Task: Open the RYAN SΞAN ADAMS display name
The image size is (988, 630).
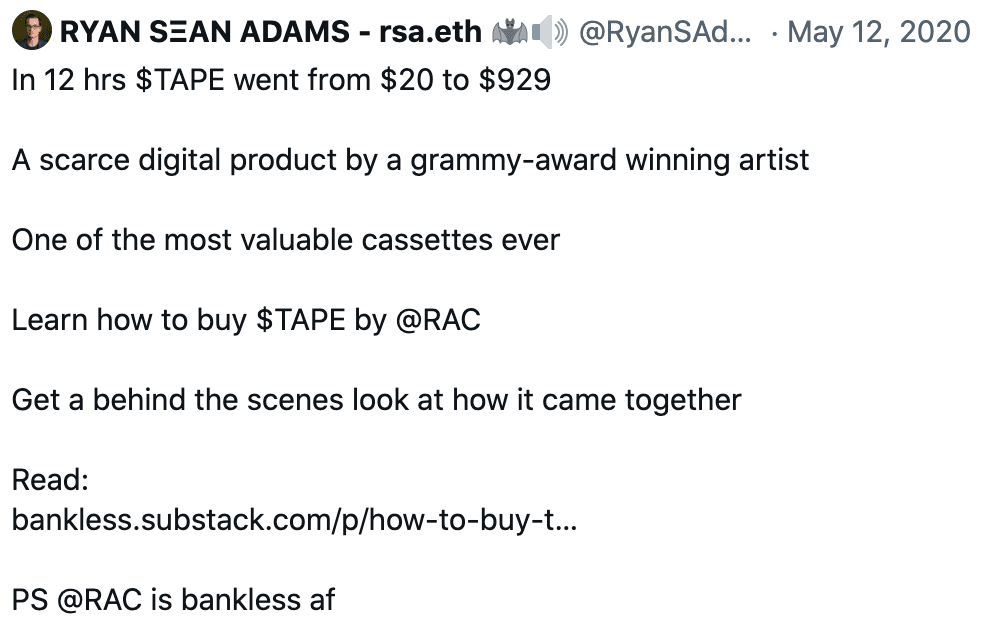Action: pyautogui.click(x=204, y=32)
